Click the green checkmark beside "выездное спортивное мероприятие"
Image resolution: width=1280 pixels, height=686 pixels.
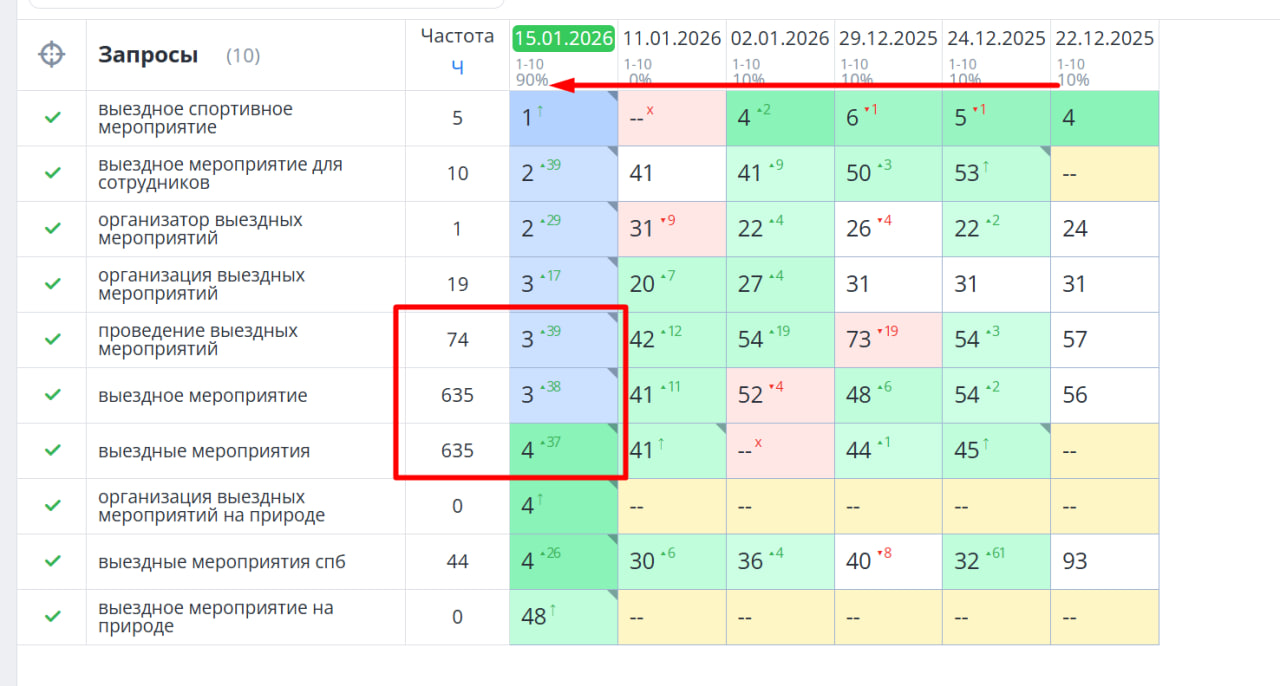(53, 118)
